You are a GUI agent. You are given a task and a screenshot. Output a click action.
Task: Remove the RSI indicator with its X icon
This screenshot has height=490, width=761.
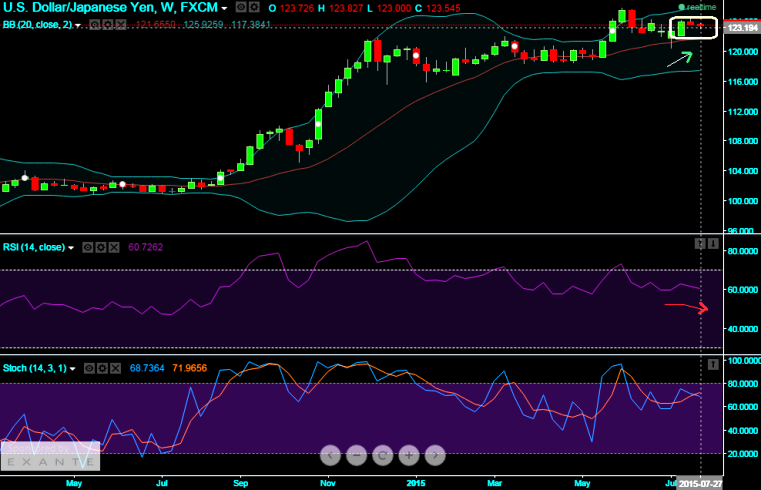pos(114,247)
